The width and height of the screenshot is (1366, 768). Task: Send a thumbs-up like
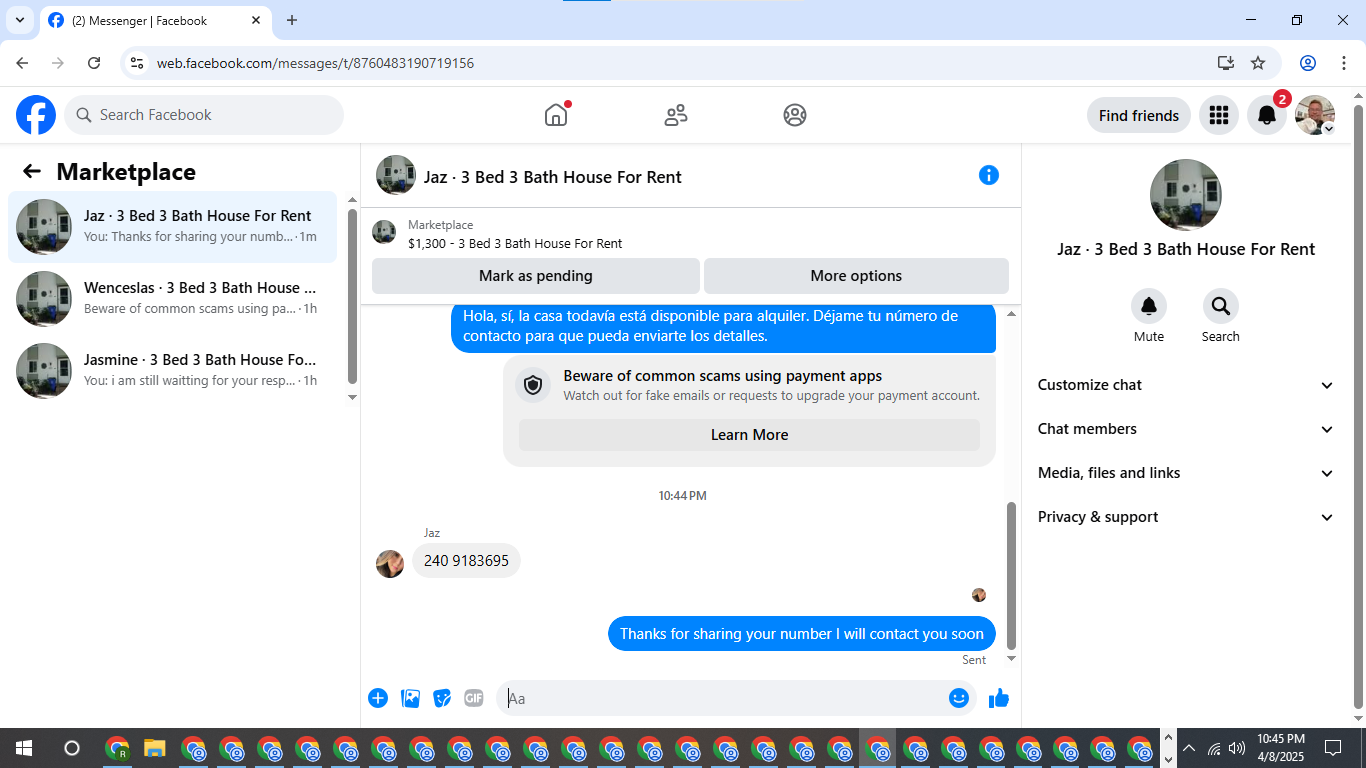(x=998, y=698)
